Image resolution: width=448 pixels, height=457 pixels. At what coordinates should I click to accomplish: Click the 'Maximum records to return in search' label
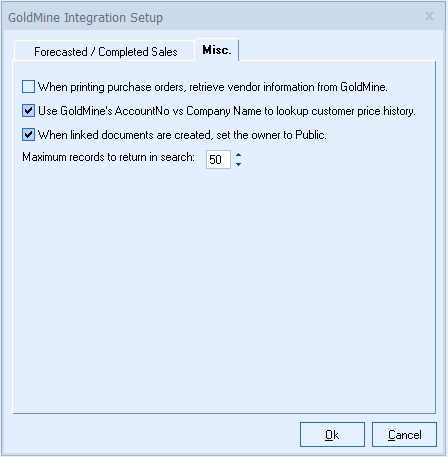pos(108,157)
